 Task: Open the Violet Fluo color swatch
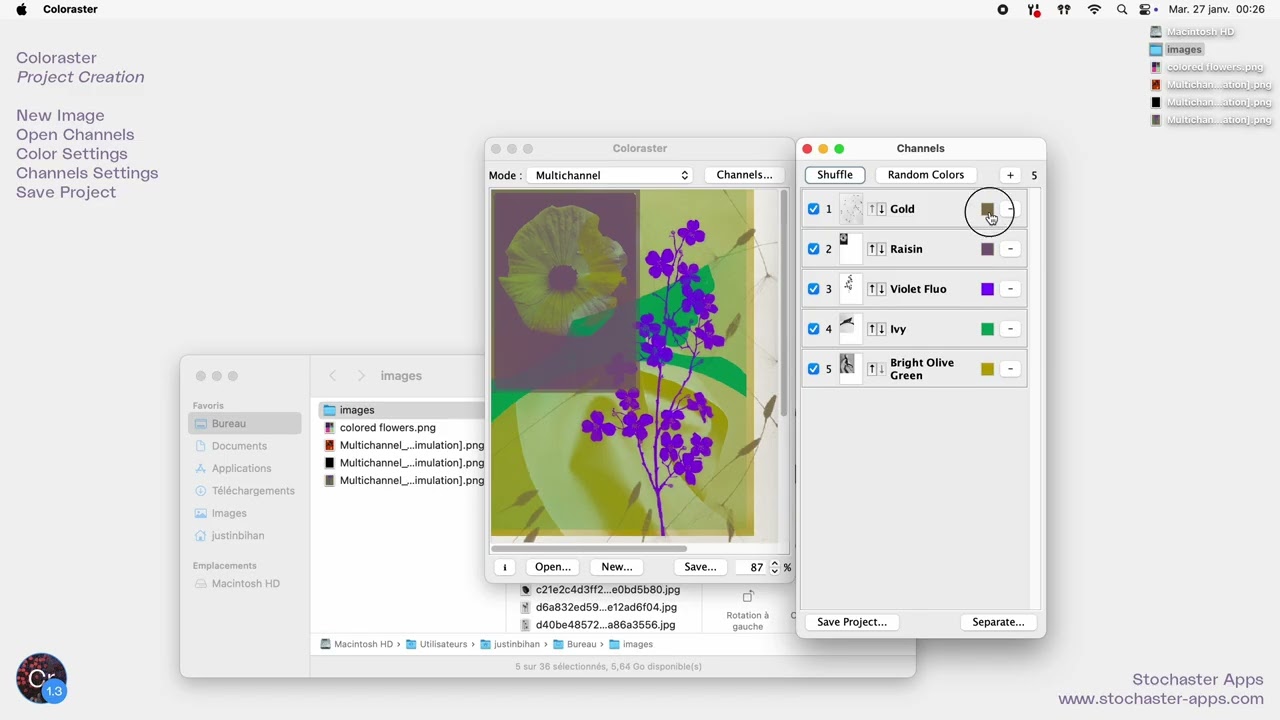pos(987,289)
